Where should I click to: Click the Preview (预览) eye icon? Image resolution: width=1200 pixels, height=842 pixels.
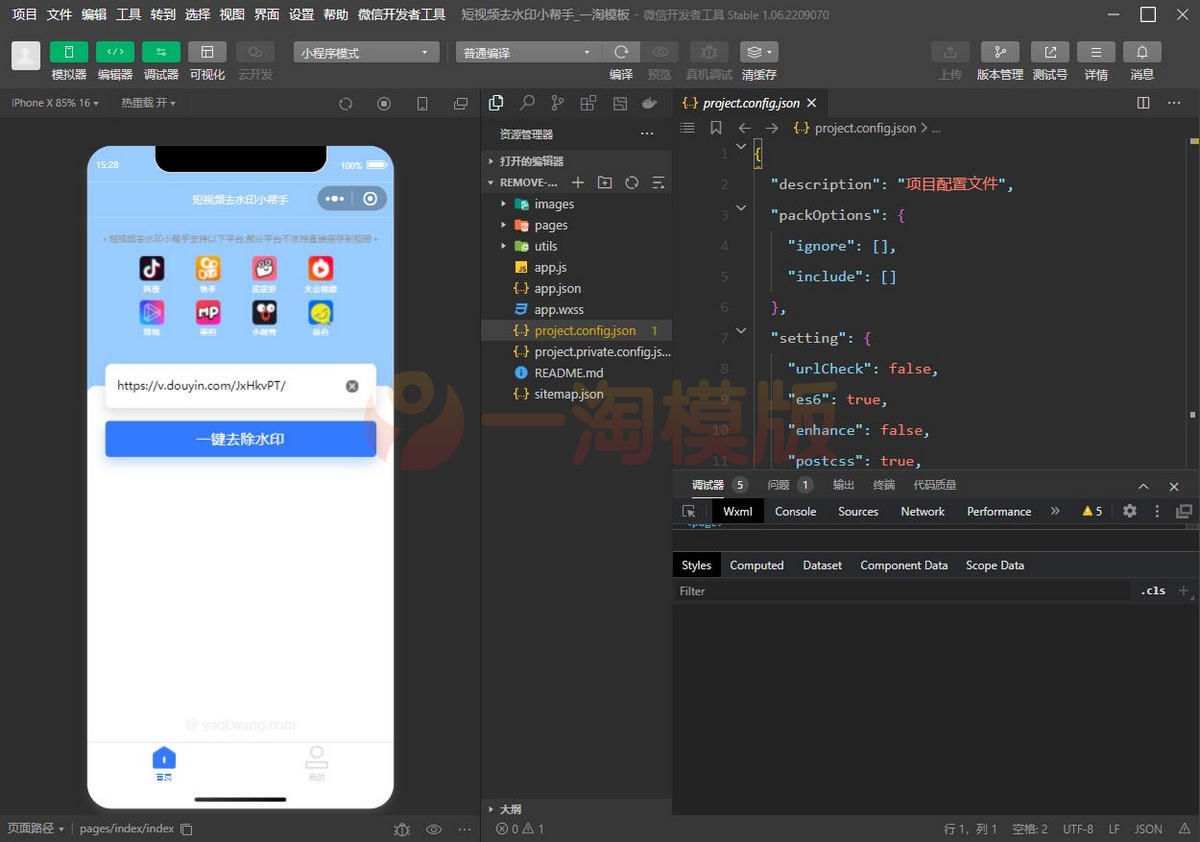pos(660,52)
